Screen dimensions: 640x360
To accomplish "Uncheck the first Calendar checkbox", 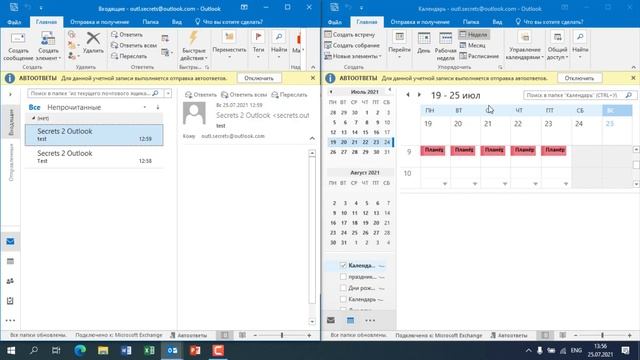I will pos(343,265).
